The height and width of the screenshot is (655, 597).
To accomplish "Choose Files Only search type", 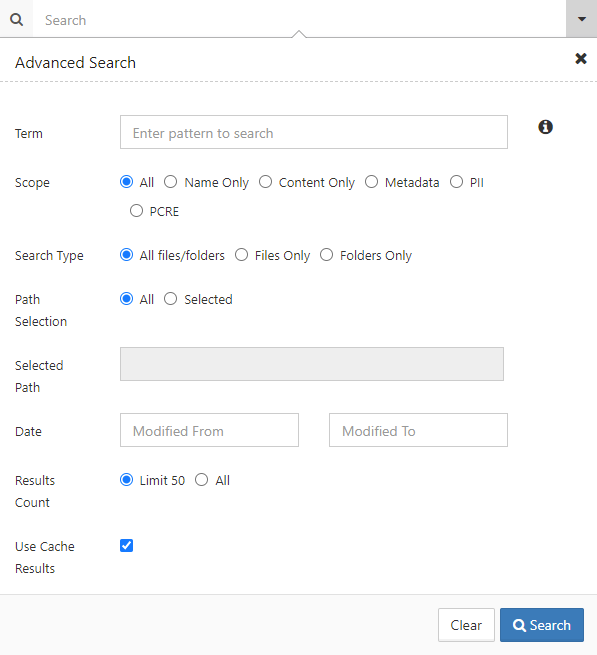I will pyautogui.click(x=241, y=255).
